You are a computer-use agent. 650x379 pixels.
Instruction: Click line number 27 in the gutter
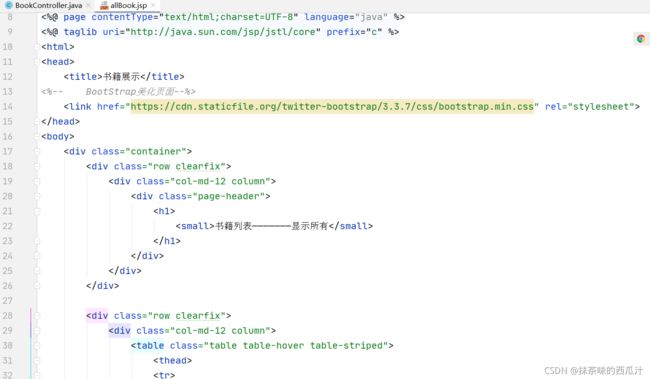tap(7, 301)
